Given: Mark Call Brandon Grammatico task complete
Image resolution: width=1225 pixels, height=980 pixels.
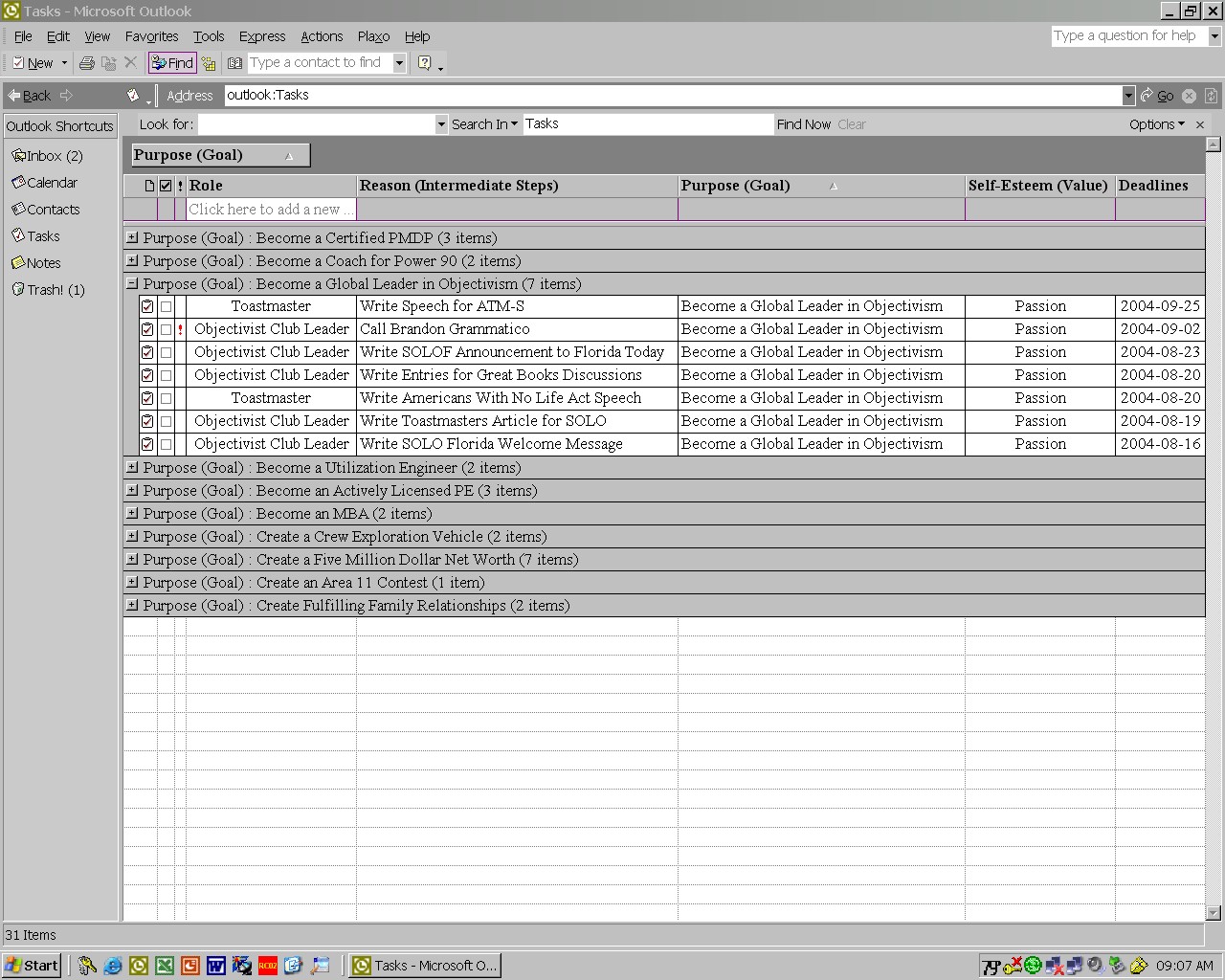Looking at the screenshot, I should [x=167, y=329].
